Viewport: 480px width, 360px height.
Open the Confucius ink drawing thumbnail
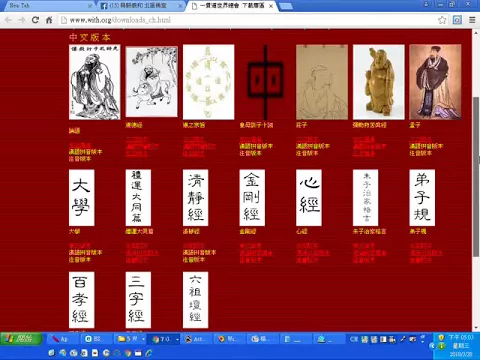95,82
